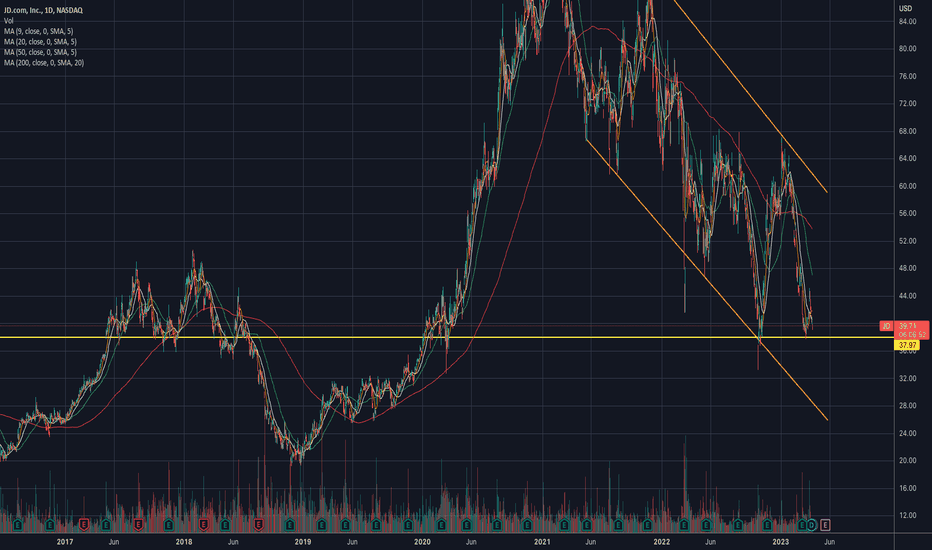Select the lower orange channel trendline
The height and width of the screenshot is (550, 932).
click(707, 279)
